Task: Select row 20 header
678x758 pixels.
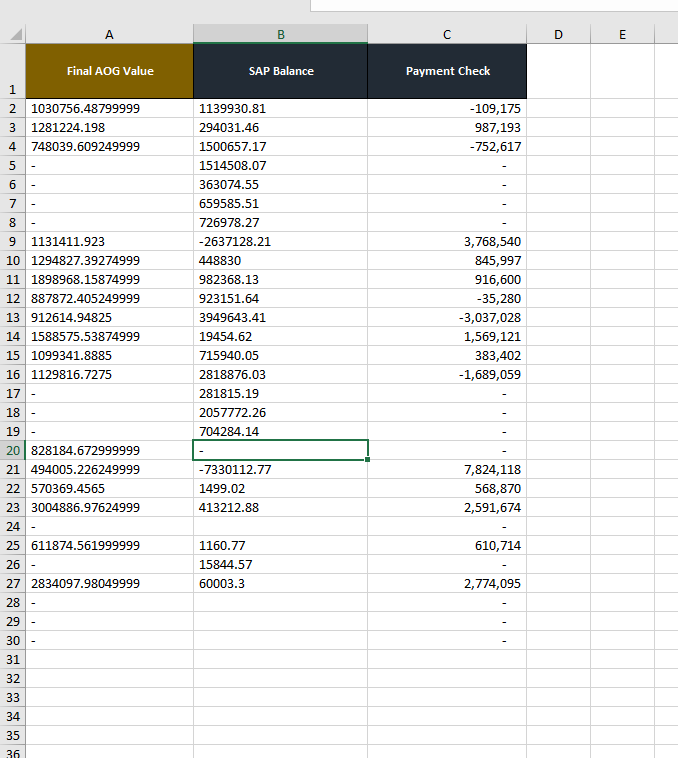Action: (13, 450)
